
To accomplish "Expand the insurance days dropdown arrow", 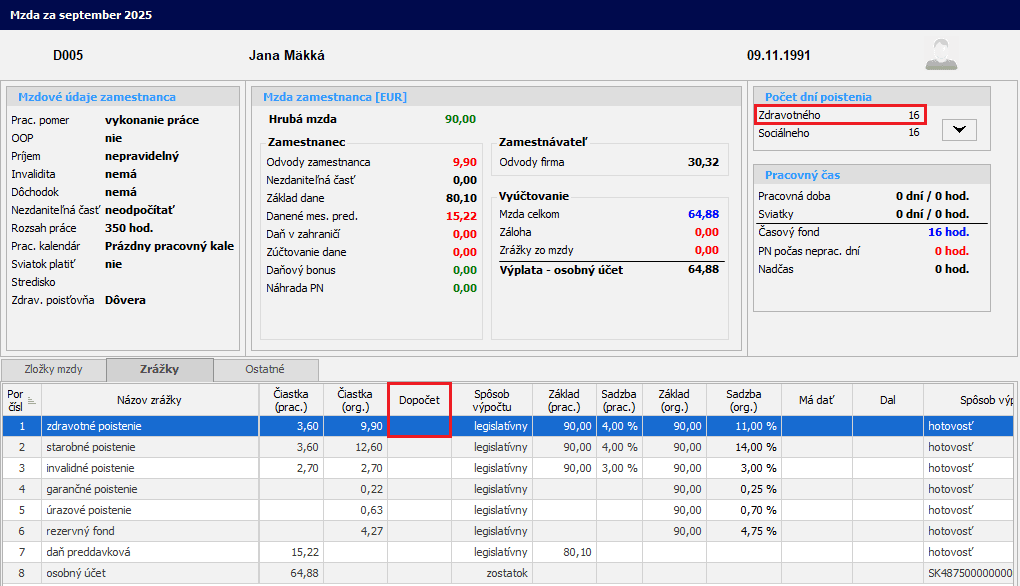I will pos(959,130).
